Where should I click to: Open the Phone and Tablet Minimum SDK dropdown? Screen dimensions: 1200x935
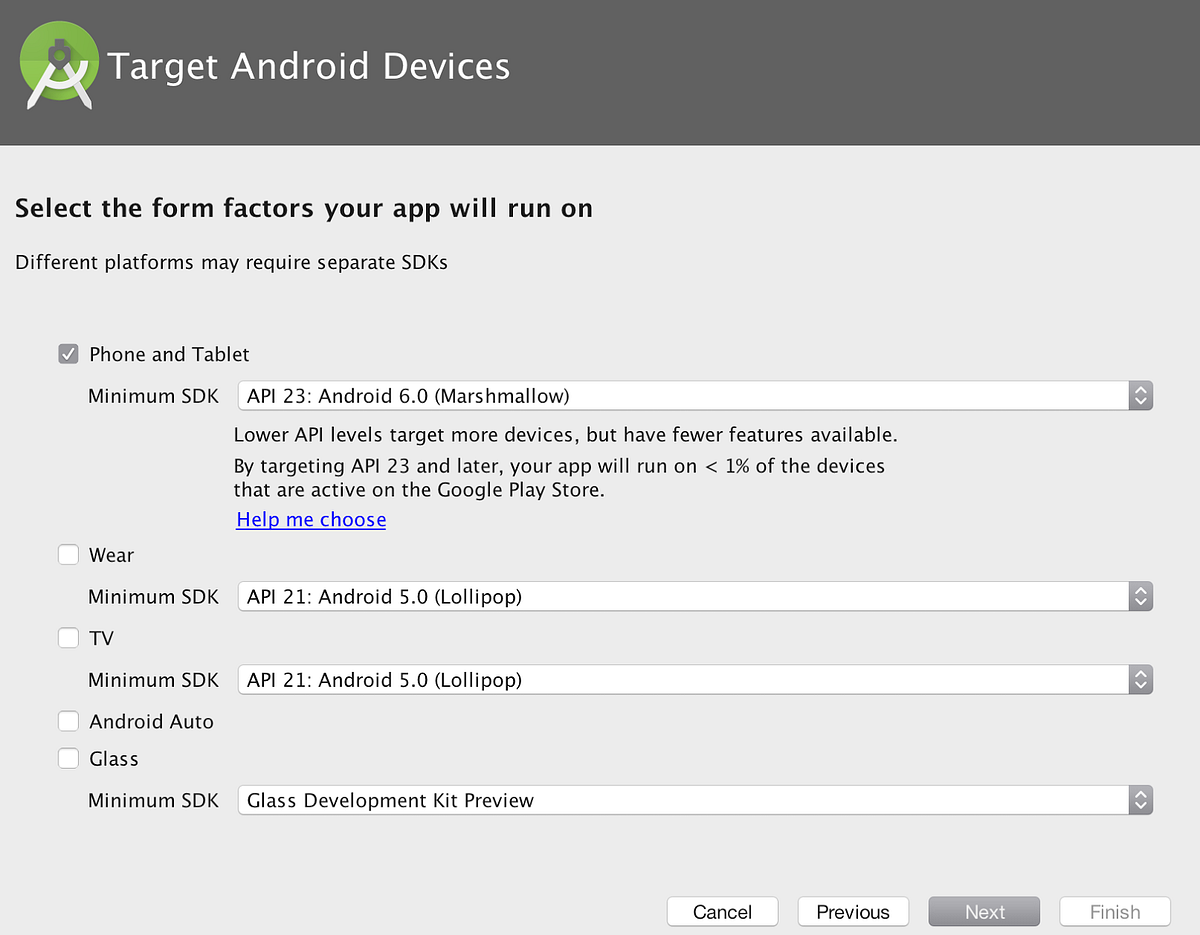coord(695,396)
